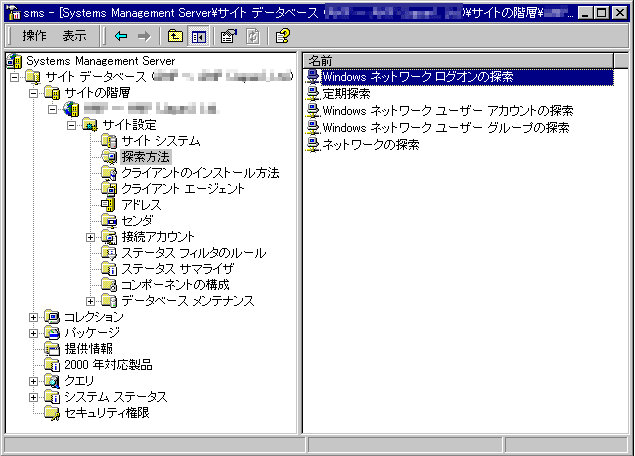Select Windows ネットワーク ユーザー アカウントの探索
This screenshot has height=456, width=635.
pos(448,111)
